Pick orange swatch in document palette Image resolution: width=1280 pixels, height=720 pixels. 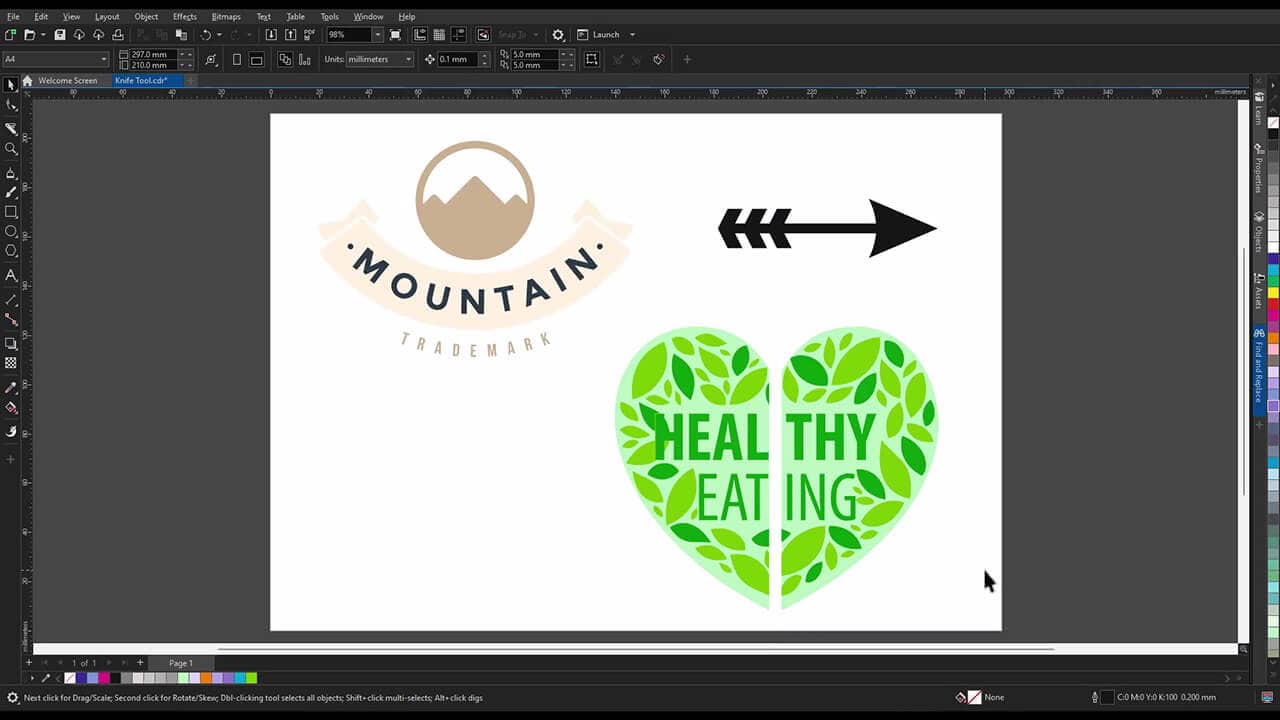coord(206,678)
